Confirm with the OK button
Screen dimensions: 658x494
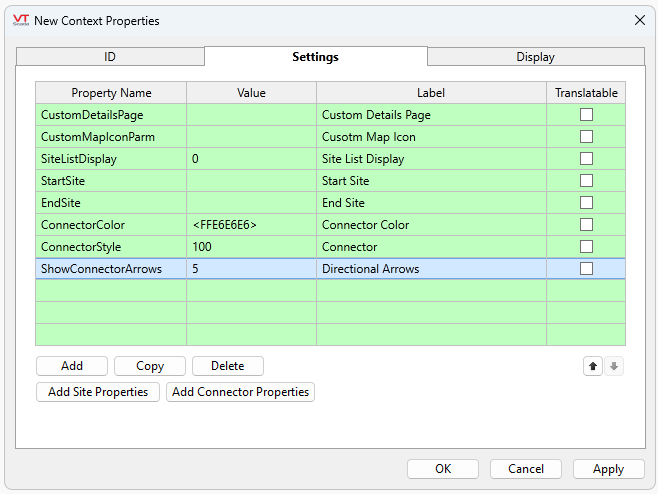coord(443,469)
